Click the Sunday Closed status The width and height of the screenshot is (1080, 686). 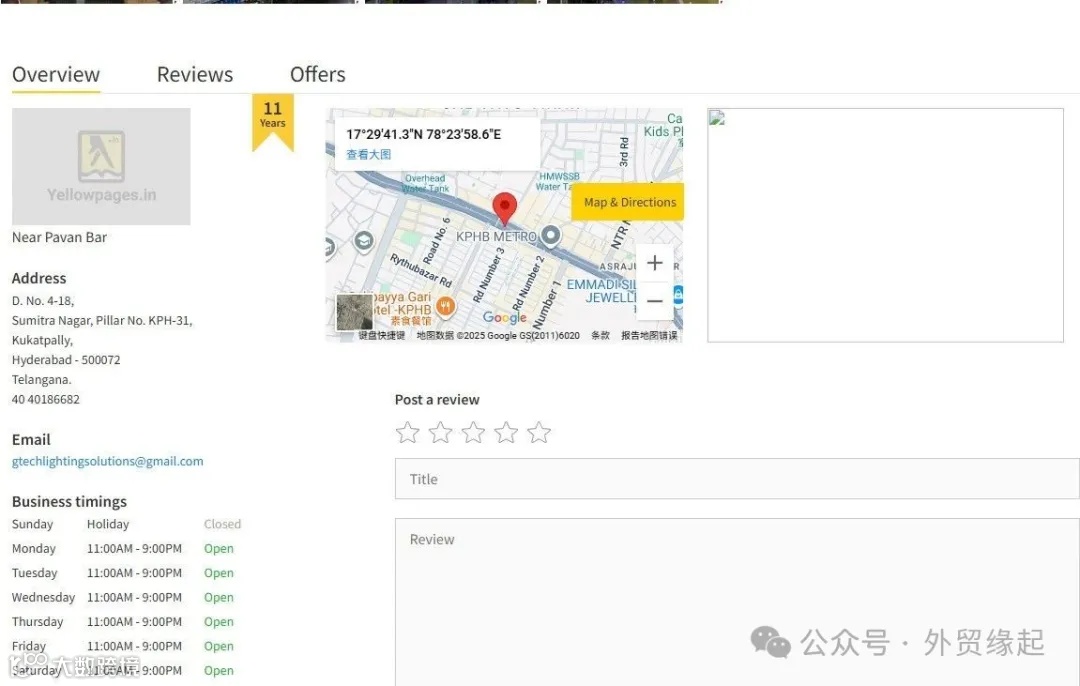click(x=222, y=524)
